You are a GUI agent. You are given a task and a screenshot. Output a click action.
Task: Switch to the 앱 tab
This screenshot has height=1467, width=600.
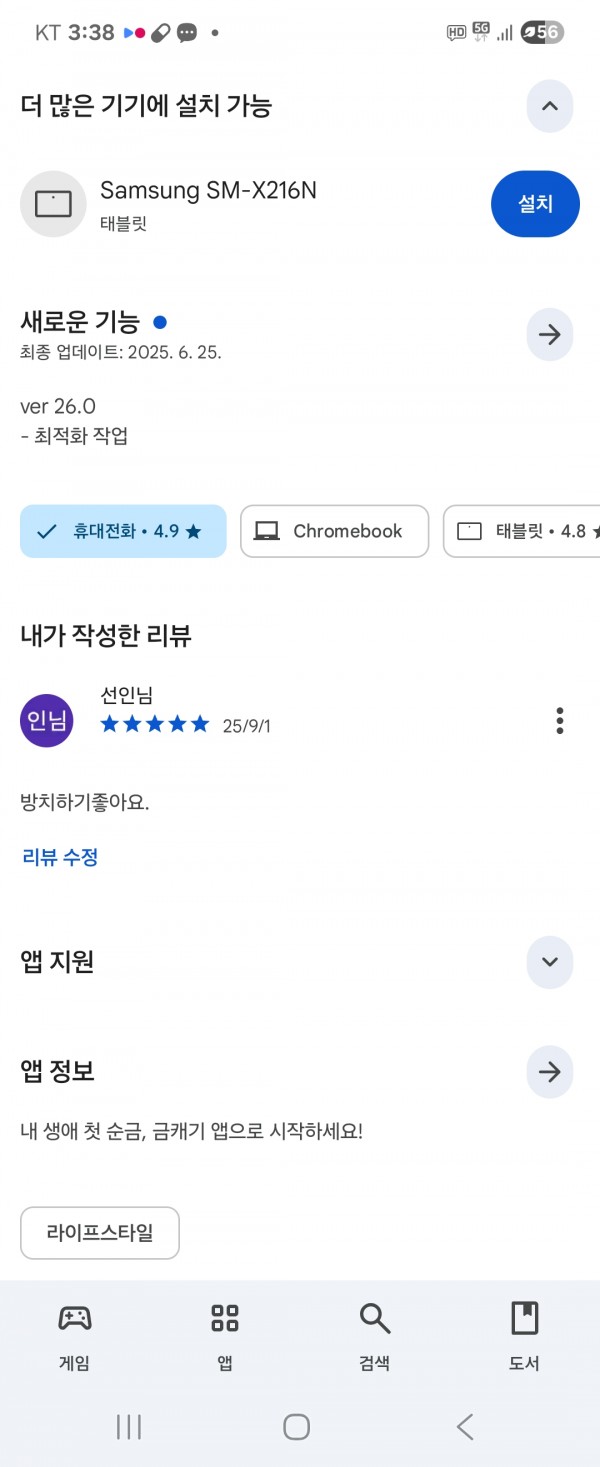(x=225, y=1337)
